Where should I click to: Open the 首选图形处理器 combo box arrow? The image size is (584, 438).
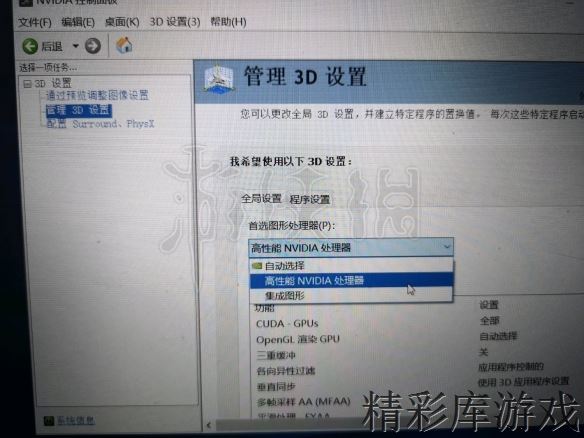447,247
